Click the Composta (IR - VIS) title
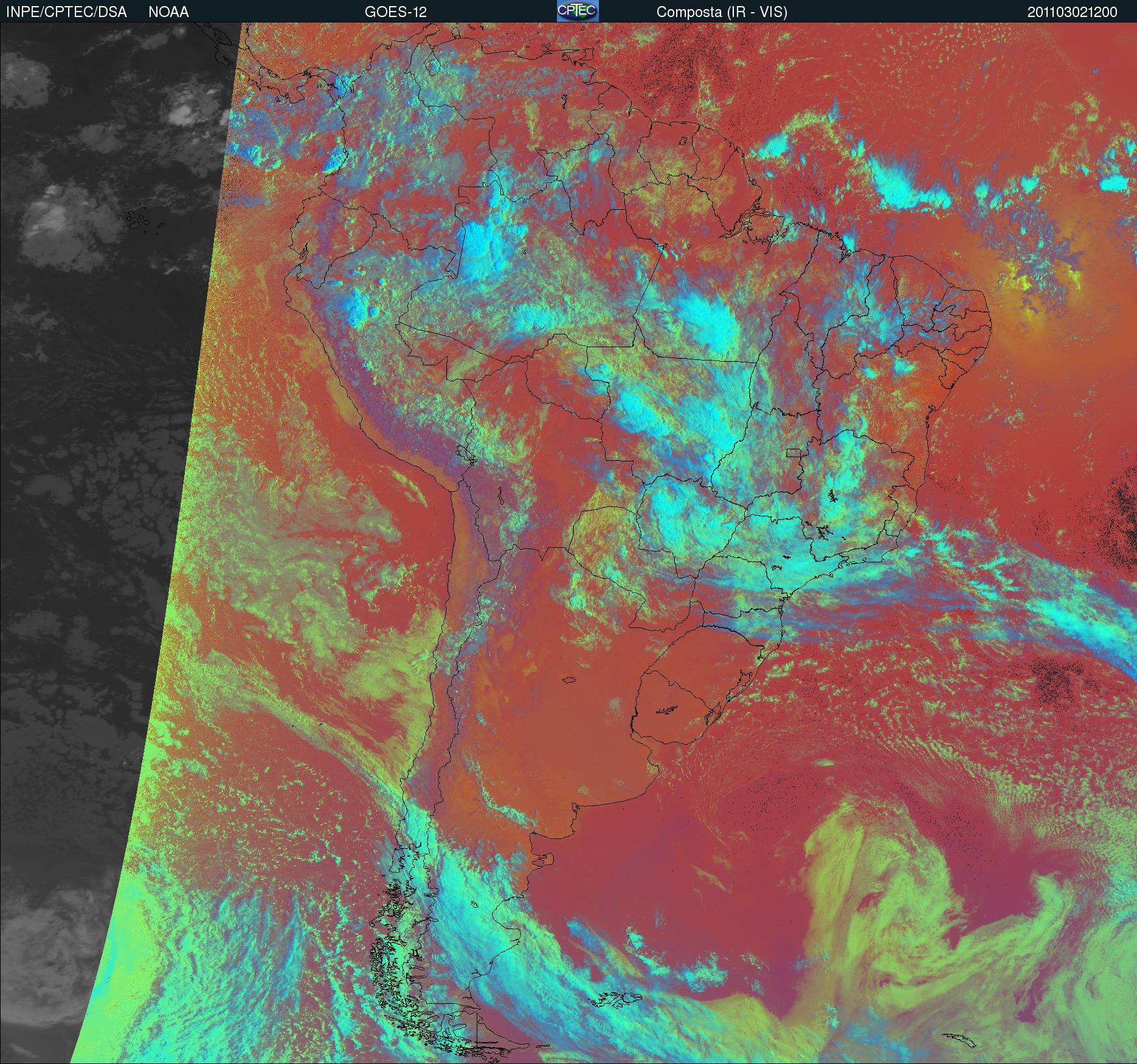The width and height of the screenshot is (1137, 1064). (x=722, y=12)
